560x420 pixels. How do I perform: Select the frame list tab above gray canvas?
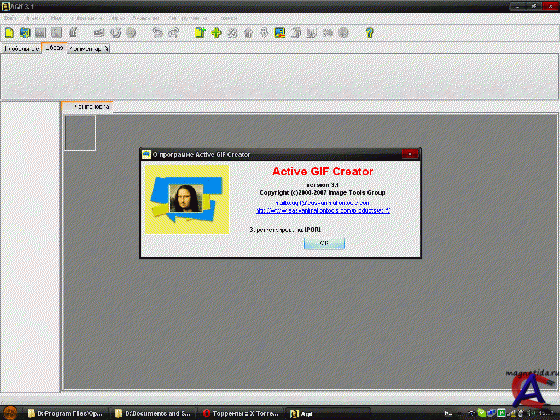click(x=88, y=107)
